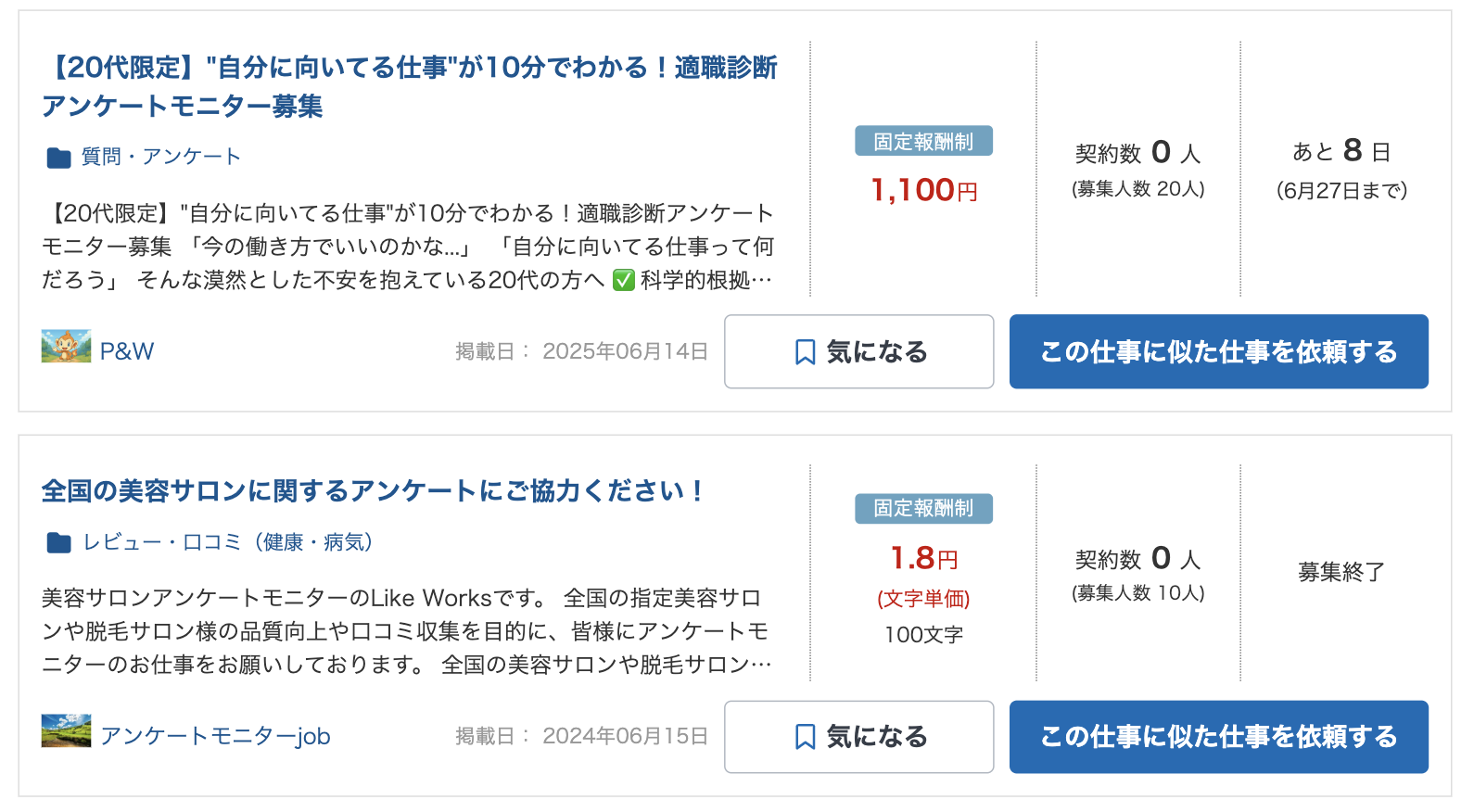Viewport: 1474px width, 812px height.
Task: Click the green checkmark emoji in the description
Action: click(x=624, y=280)
